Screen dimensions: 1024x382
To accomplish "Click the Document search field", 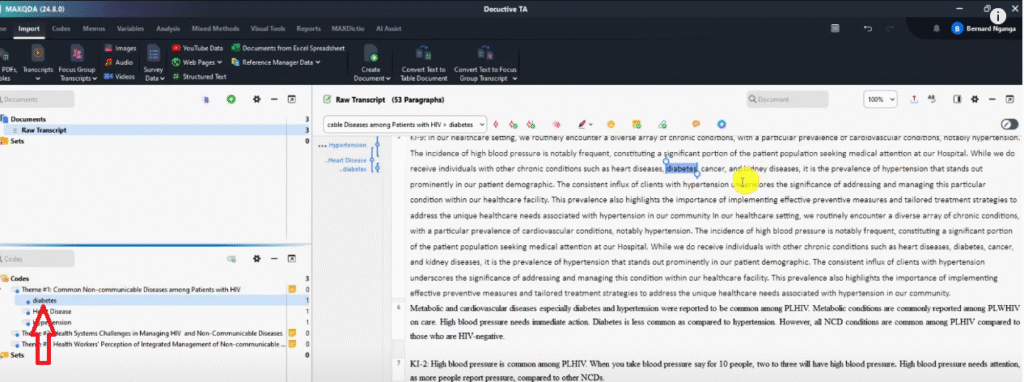I will tap(788, 99).
